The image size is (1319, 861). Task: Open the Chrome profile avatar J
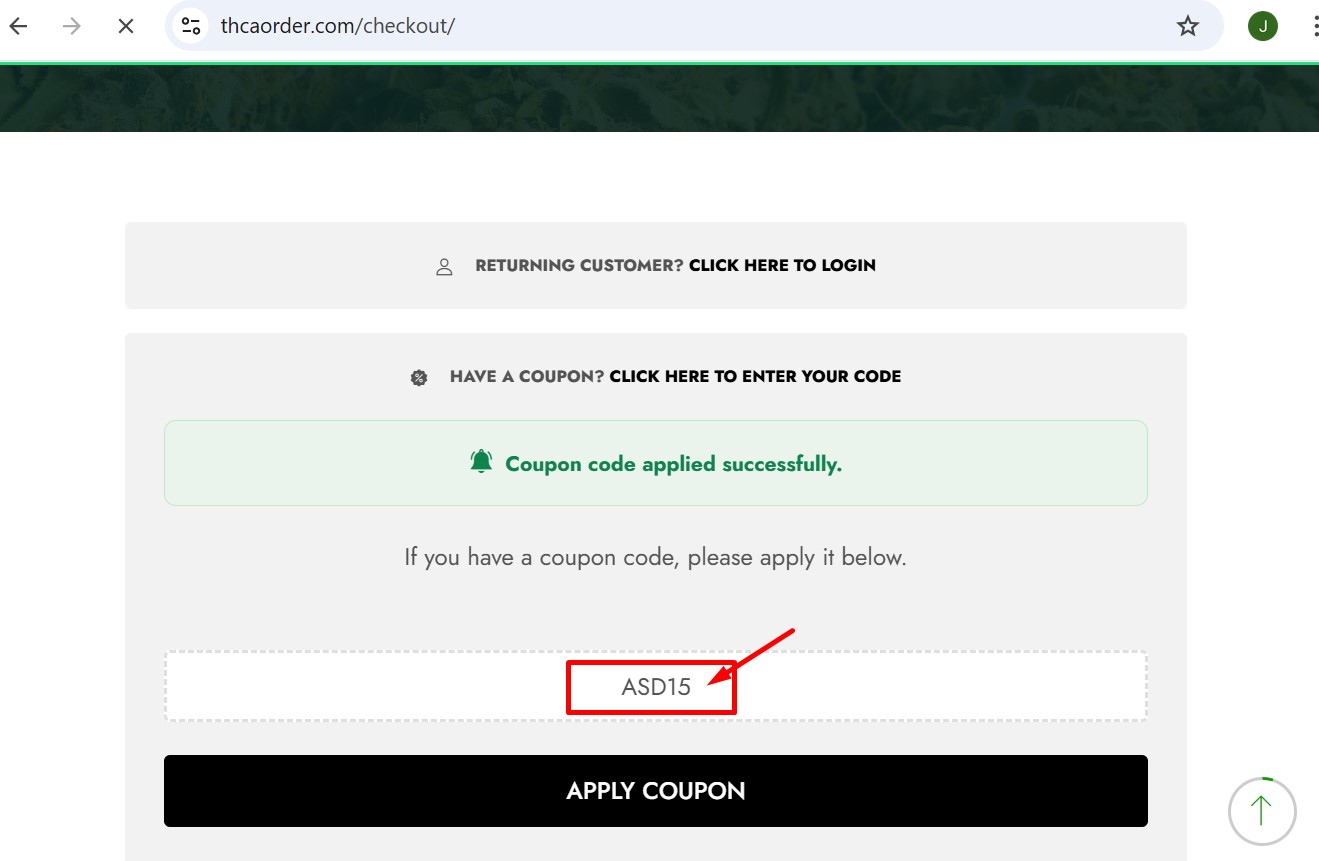[1262, 26]
